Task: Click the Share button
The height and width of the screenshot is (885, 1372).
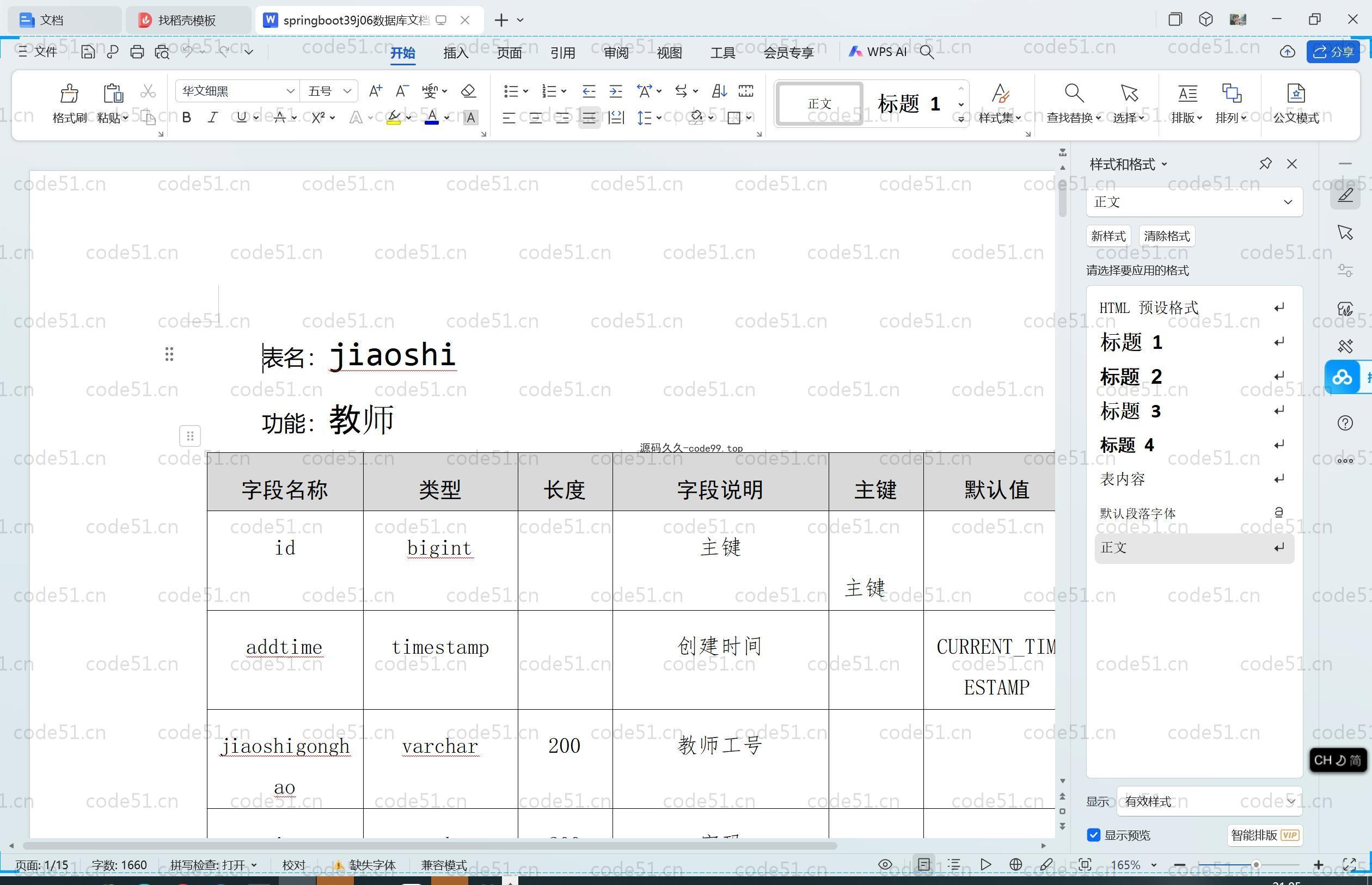Action: coord(1333,52)
